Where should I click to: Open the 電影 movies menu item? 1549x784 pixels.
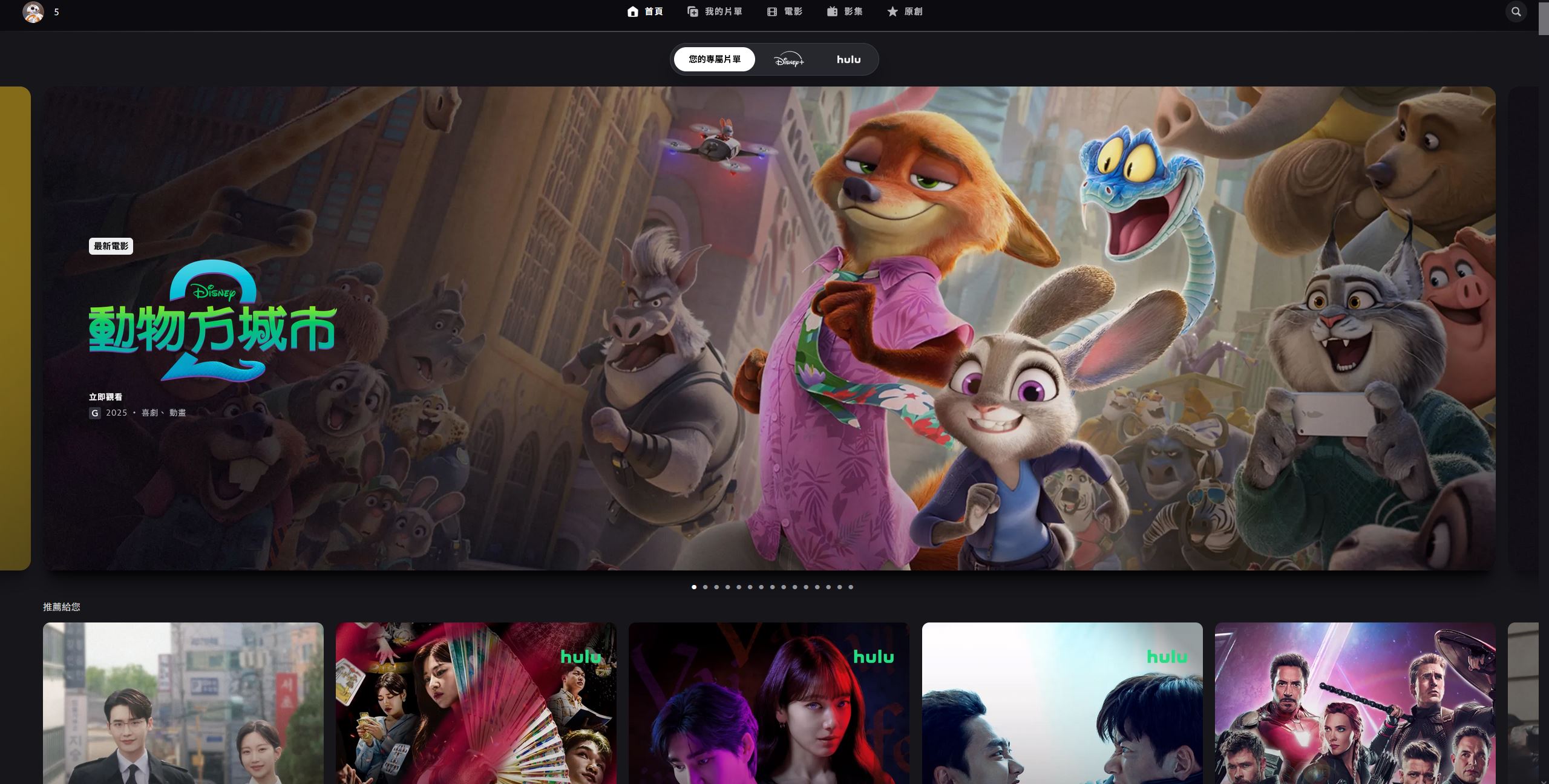[793, 11]
